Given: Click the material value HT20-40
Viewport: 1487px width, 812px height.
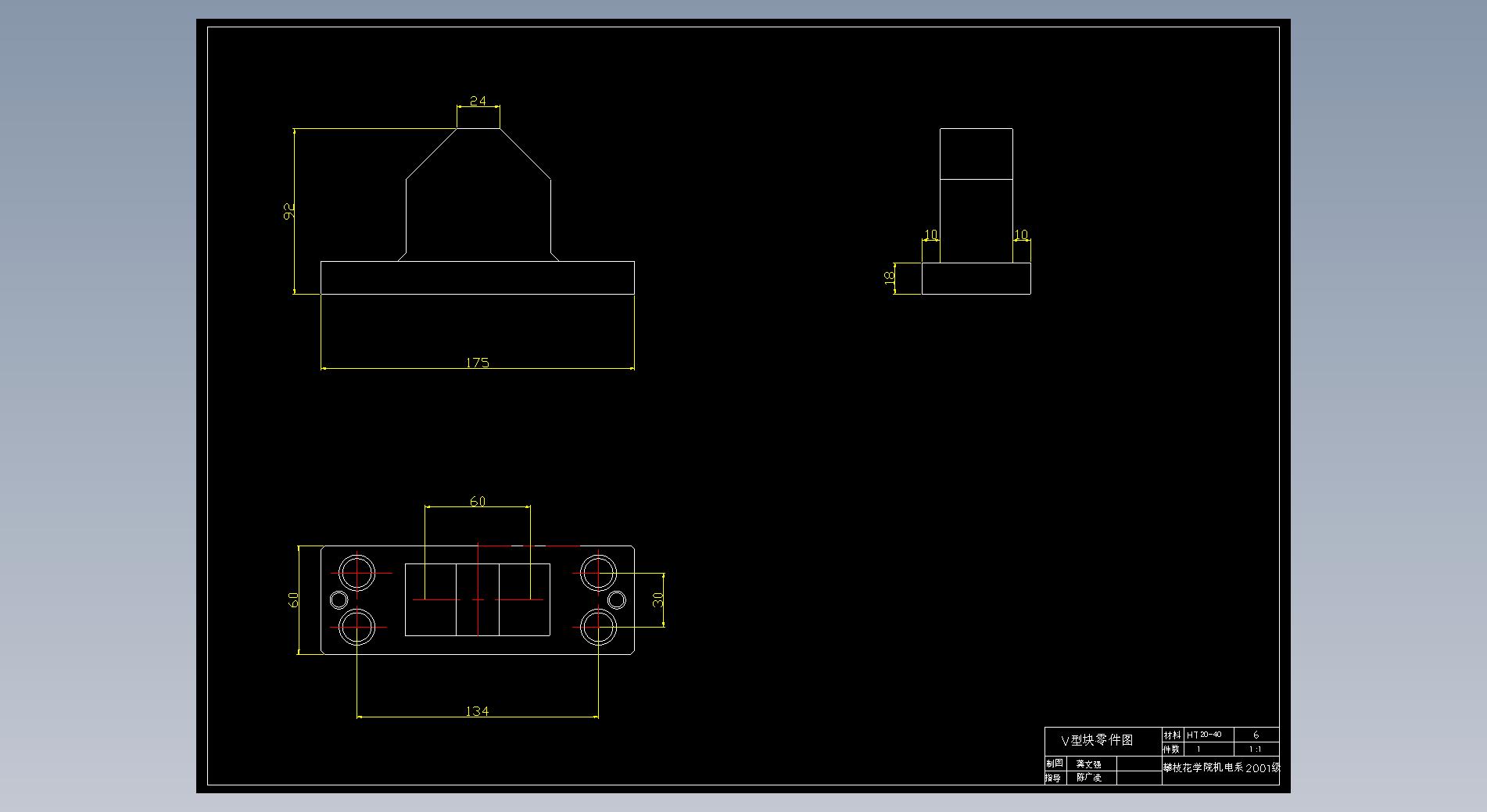Looking at the screenshot, I should tap(1204, 735).
